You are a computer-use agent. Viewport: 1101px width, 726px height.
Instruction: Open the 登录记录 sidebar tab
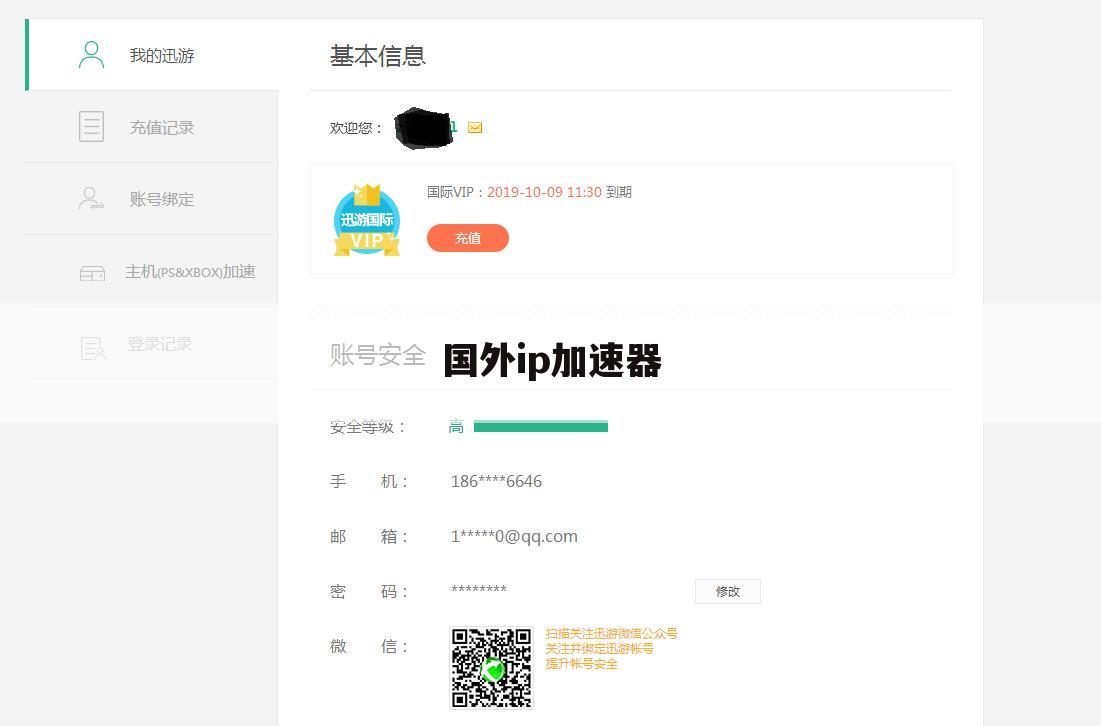click(152, 344)
